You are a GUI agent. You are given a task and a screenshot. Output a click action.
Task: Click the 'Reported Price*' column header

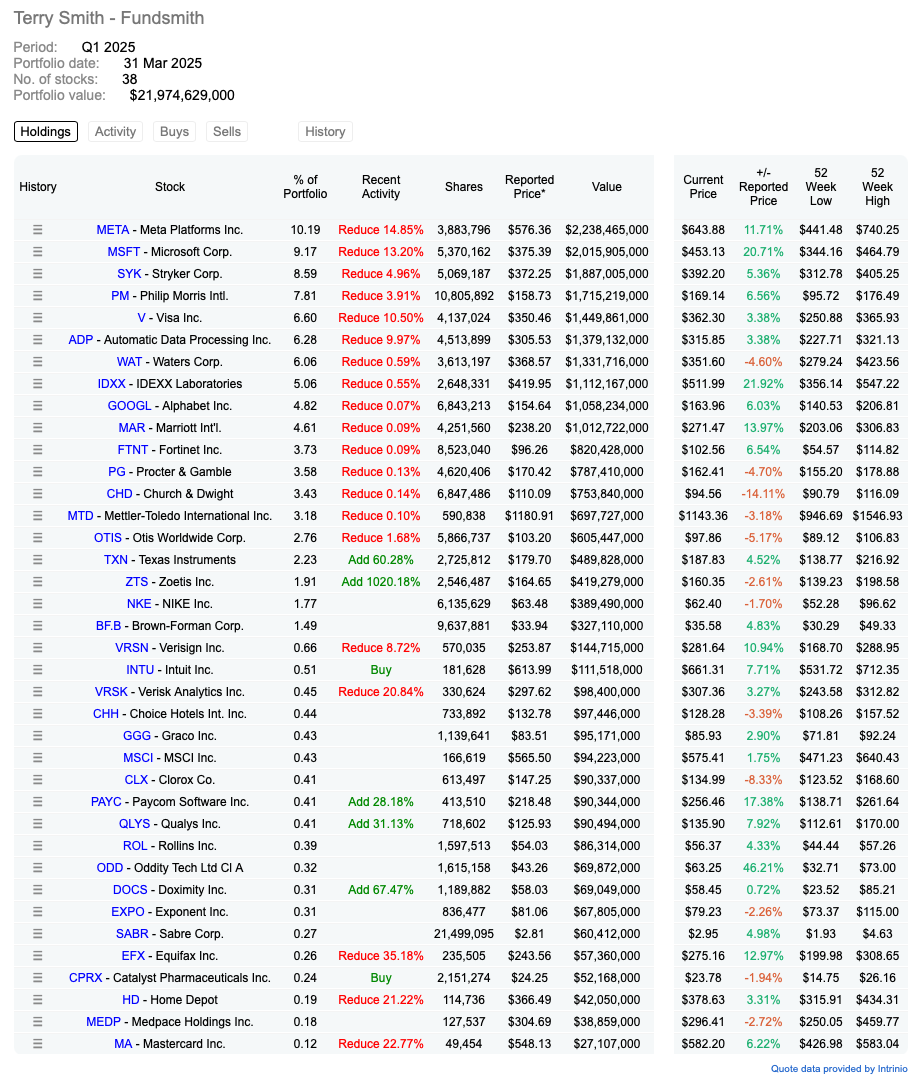coord(530,187)
